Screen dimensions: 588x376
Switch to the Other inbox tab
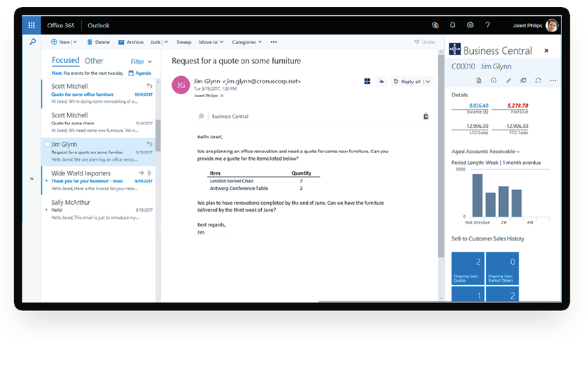click(94, 61)
